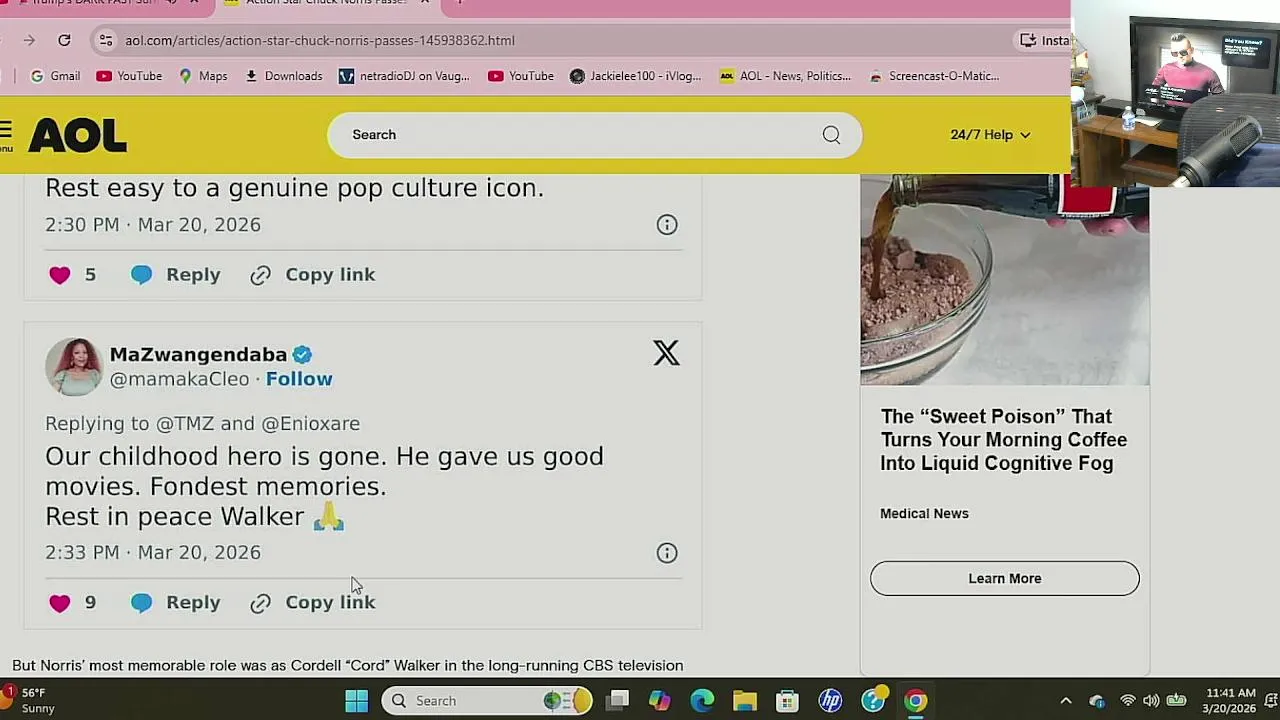The height and width of the screenshot is (720, 1280).
Task: Open the weather widget showing 56°F Sunny
Action: [30, 700]
